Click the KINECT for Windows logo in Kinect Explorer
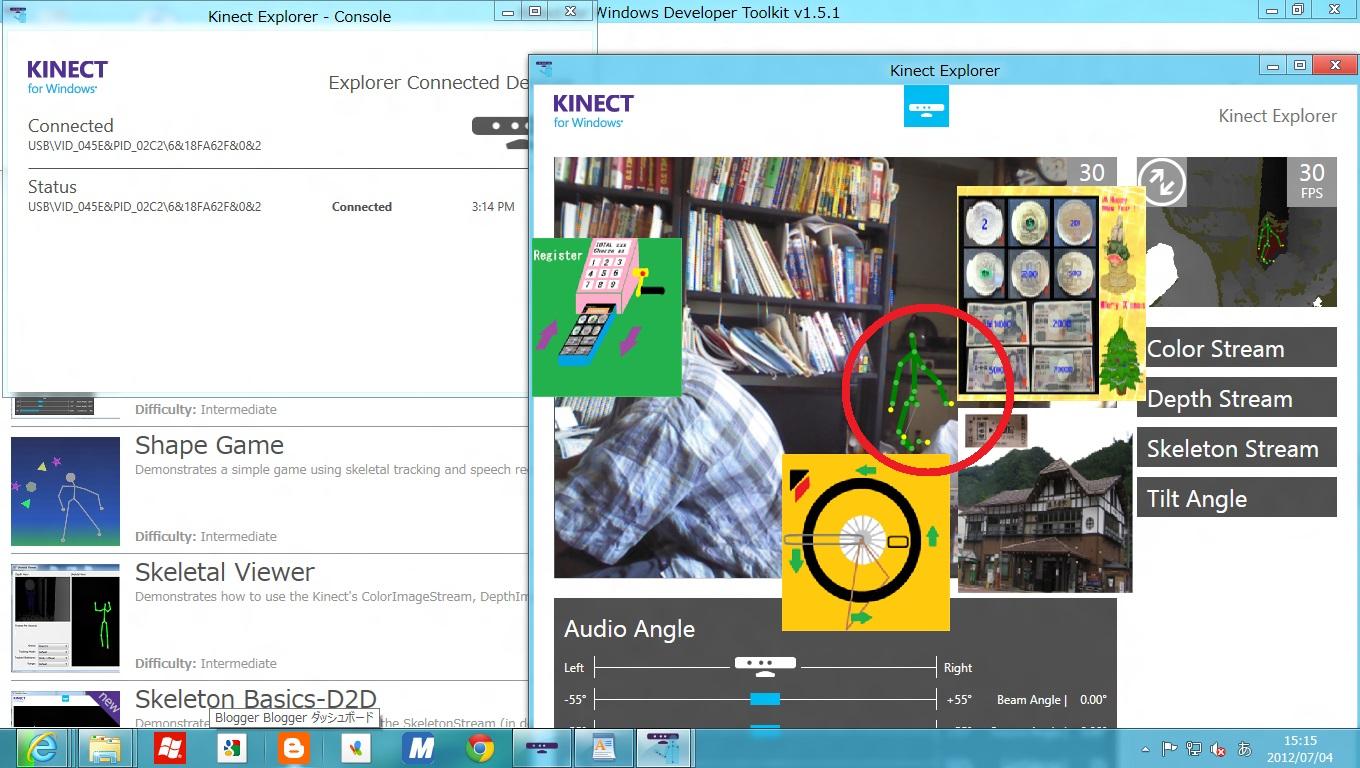Screen dimensions: 1360x768 pos(593,110)
